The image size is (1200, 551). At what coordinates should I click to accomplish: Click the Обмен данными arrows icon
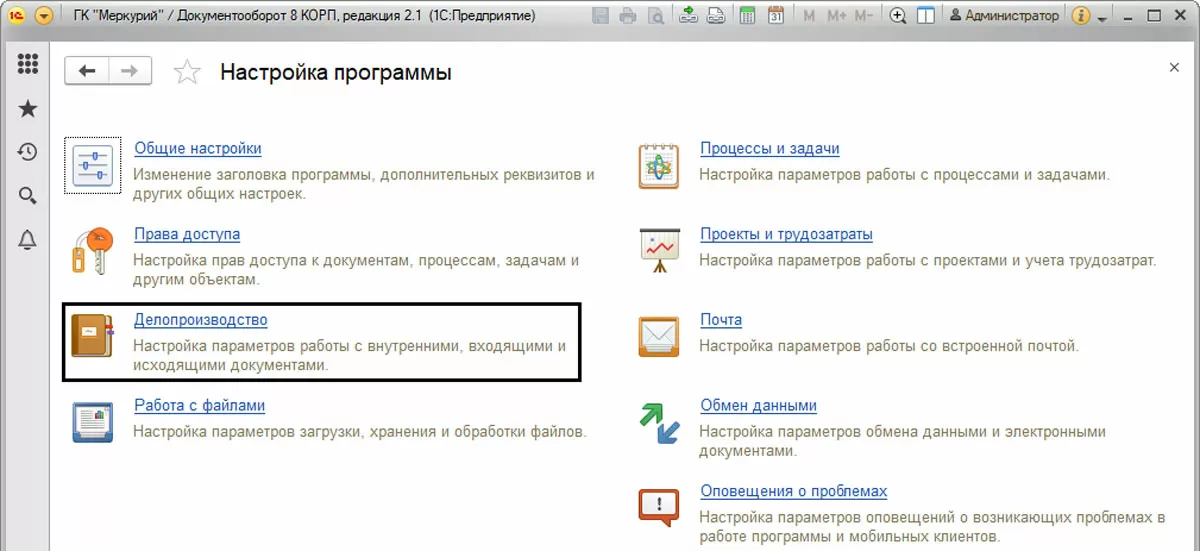[659, 422]
